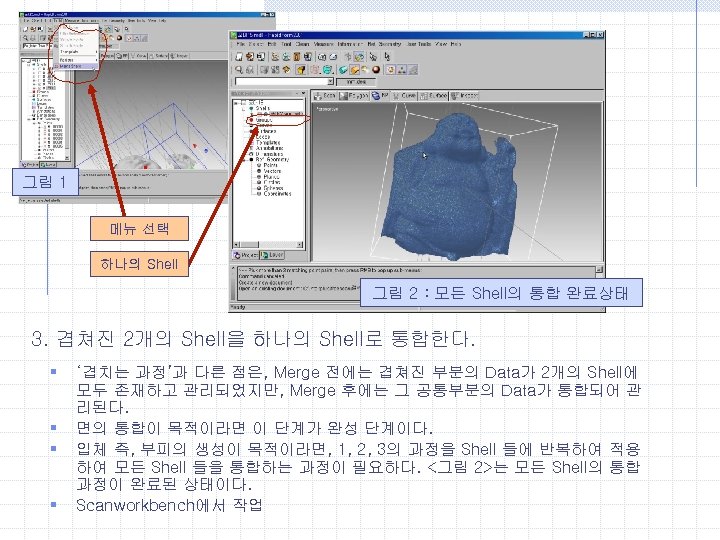The width and height of the screenshot is (720, 540).
Task: Open the File menu in the right window
Action: (241, 44)
